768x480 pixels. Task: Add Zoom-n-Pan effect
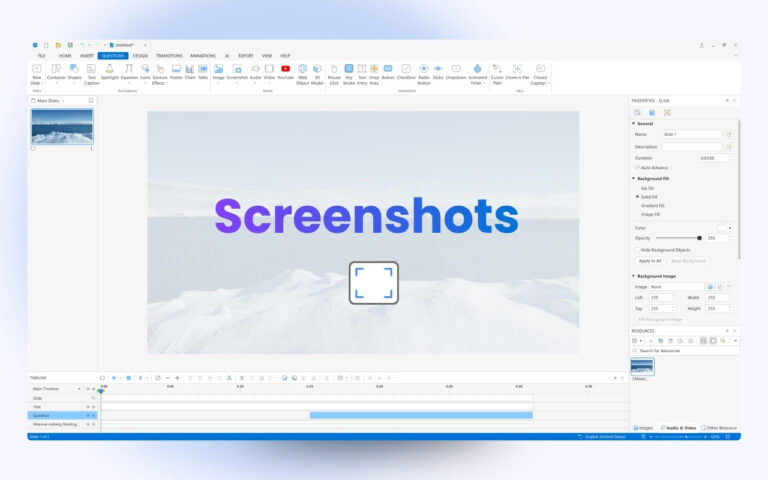(517, 72)
